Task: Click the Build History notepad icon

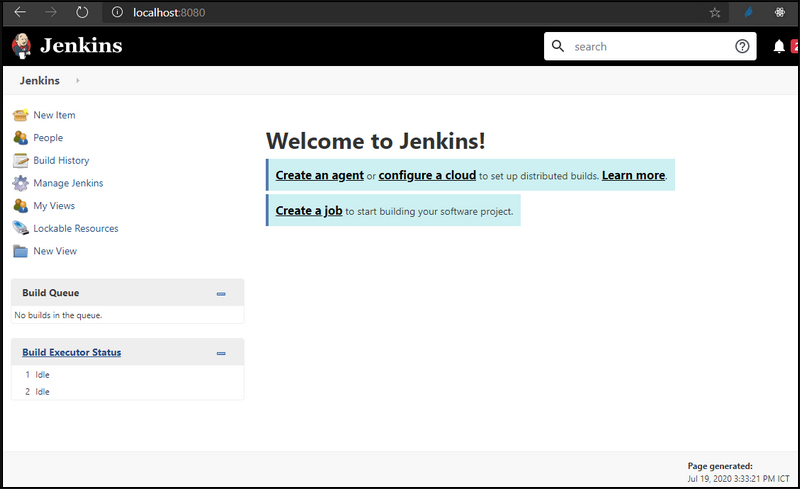Action: pyautogui.click(x=20, y=160)
